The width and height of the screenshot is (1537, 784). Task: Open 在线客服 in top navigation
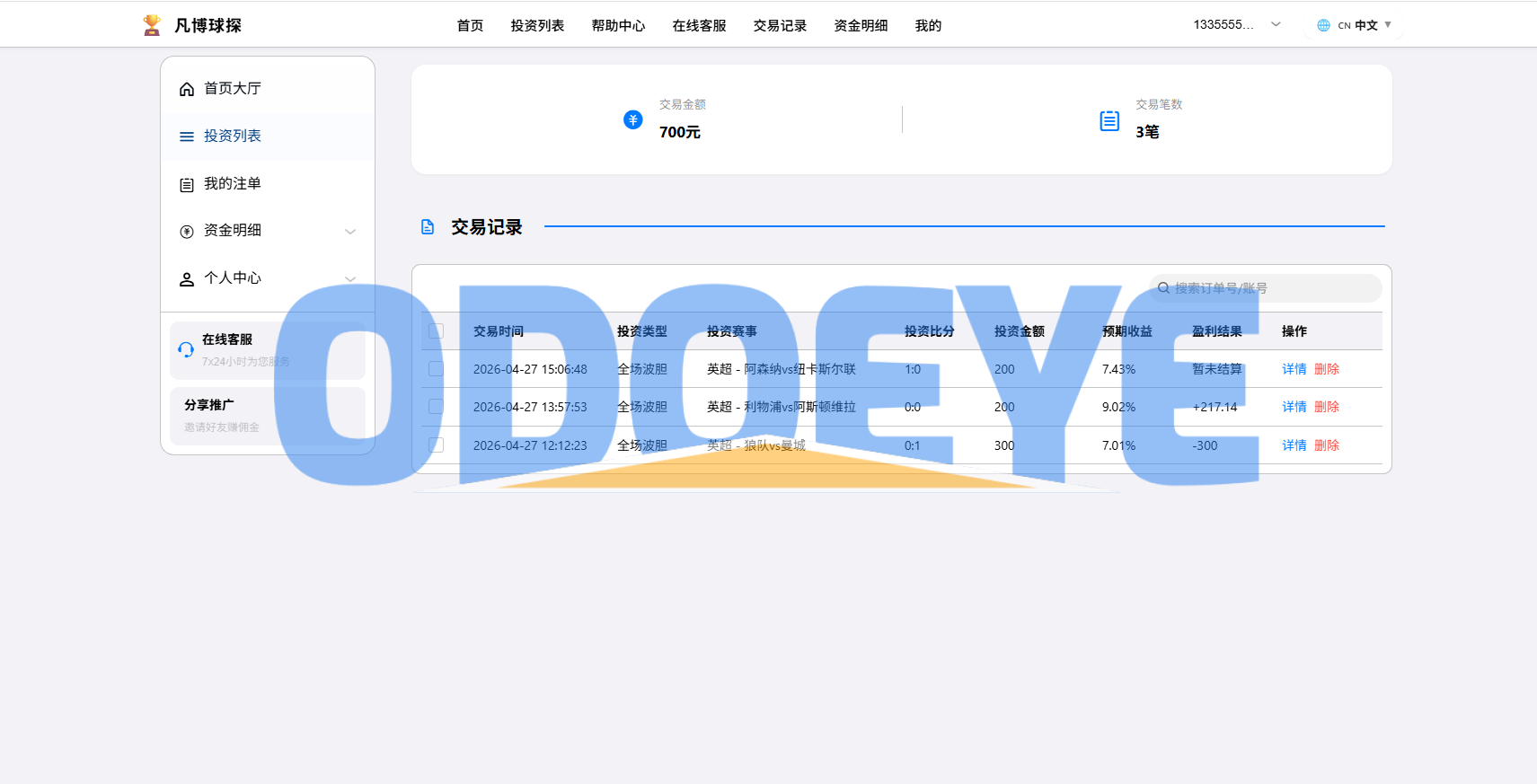pyautogui.click(x=699, y=25)
